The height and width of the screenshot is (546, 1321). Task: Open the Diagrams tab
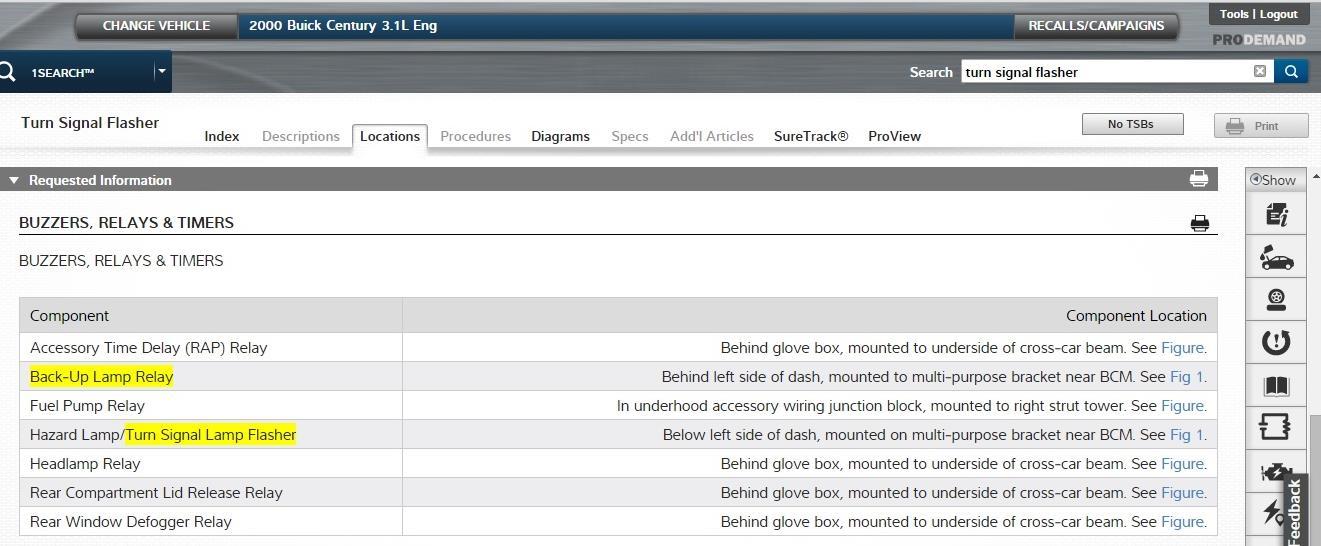click(560, 136)
